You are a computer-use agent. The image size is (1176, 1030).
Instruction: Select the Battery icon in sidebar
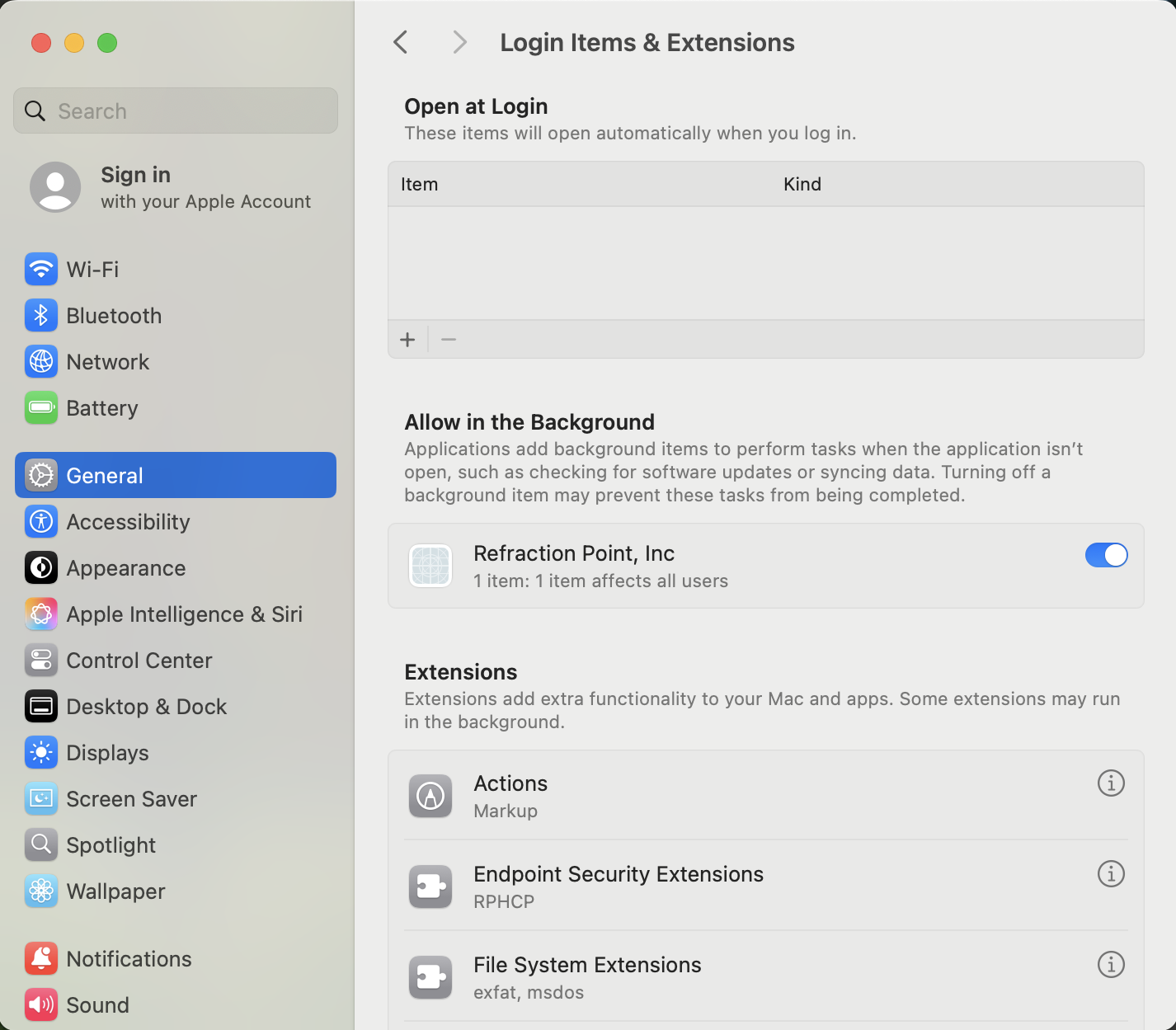pos(41,408)
